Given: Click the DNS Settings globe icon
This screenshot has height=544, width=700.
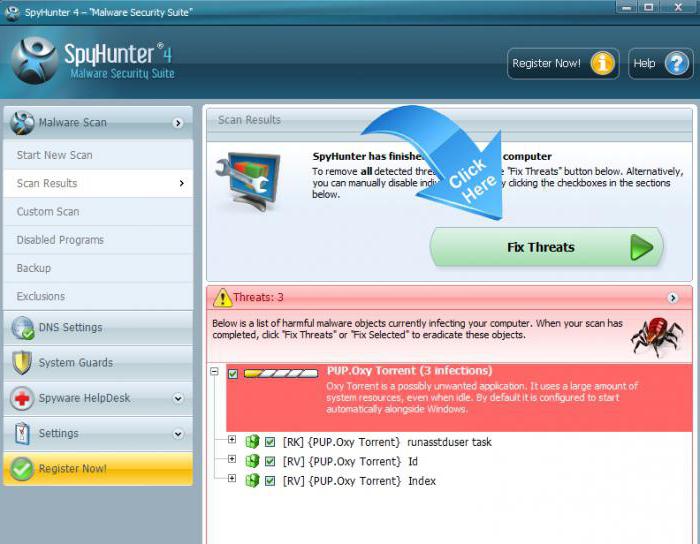Looking at the screenshot, I should coord(22,328).
